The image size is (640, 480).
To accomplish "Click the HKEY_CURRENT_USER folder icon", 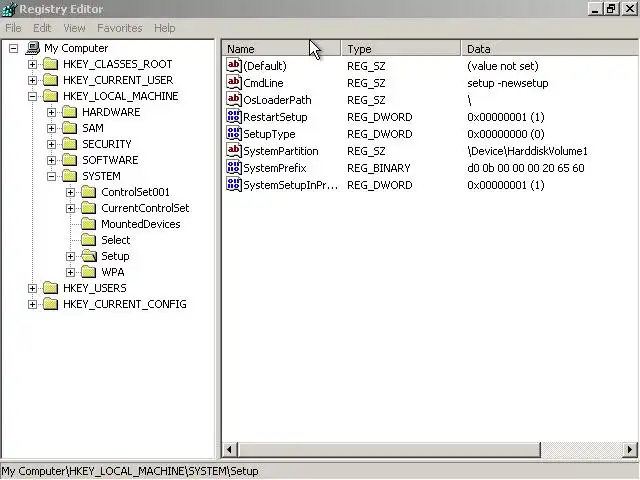I will tap(51, 80).
